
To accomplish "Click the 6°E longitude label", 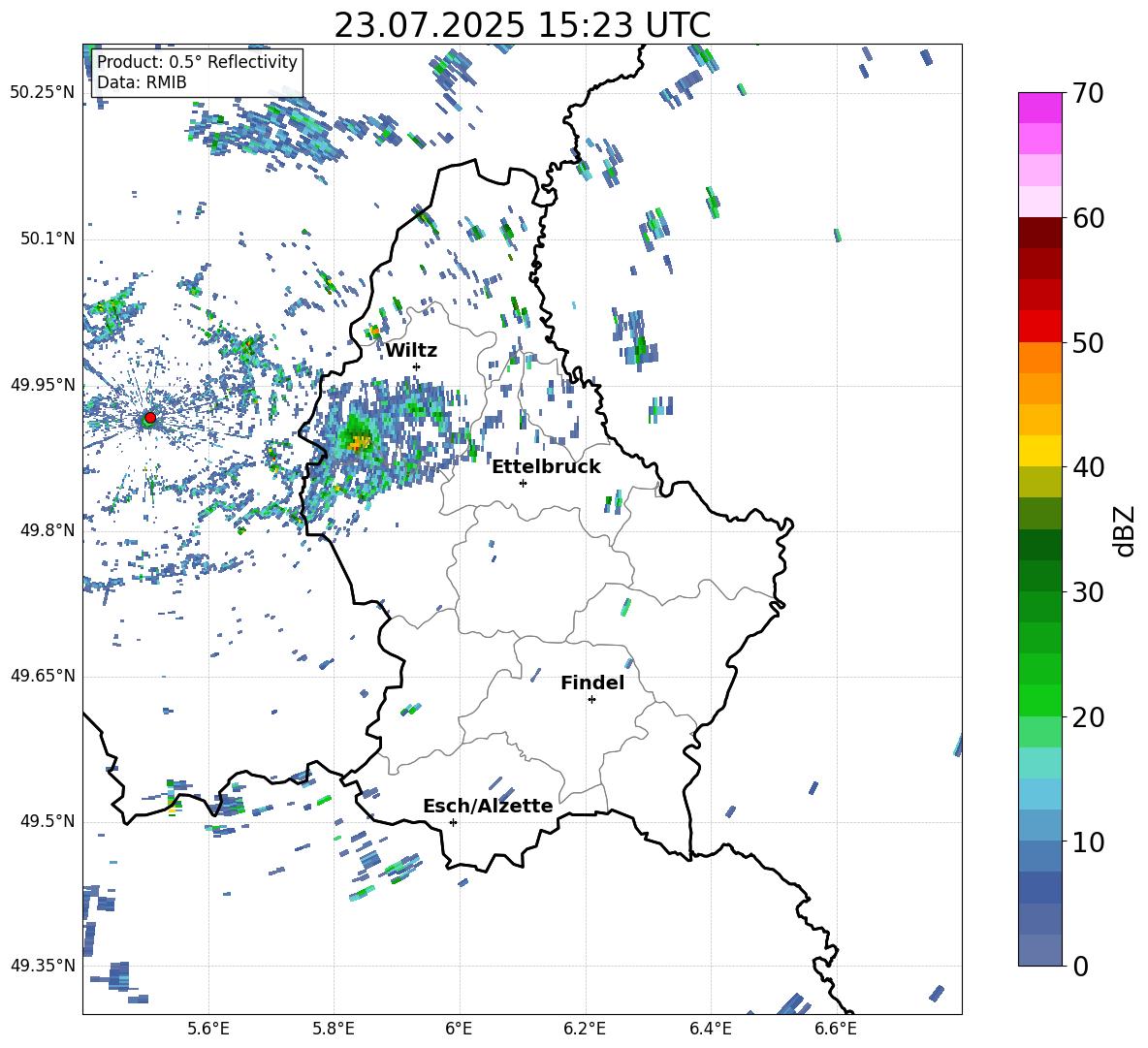I will click(459, 1029).
